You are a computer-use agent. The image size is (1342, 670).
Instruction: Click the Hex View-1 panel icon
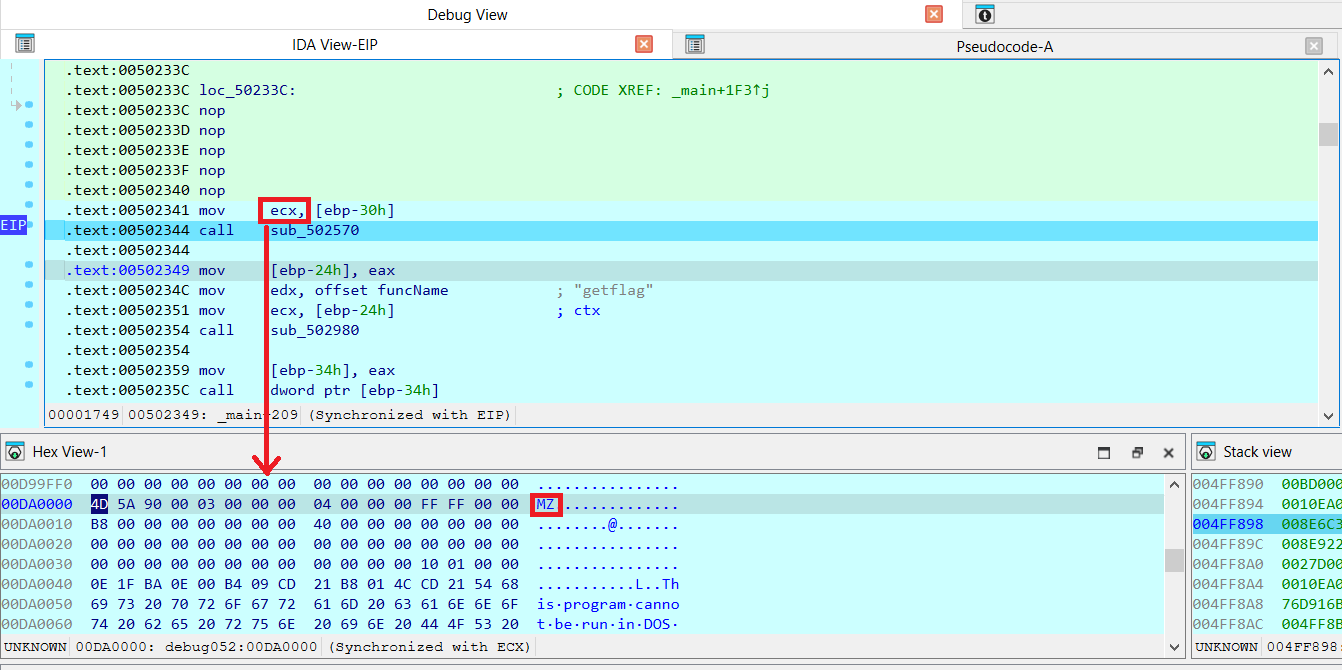15,452
